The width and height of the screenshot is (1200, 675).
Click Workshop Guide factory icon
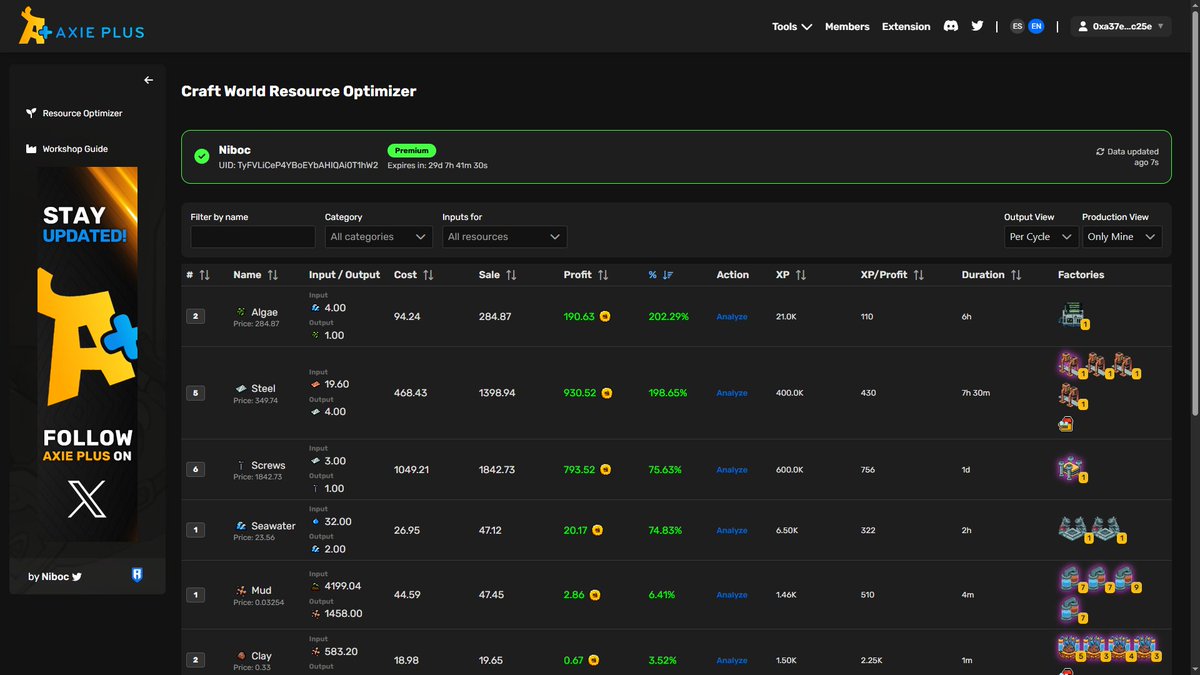(x=31, y=149)
